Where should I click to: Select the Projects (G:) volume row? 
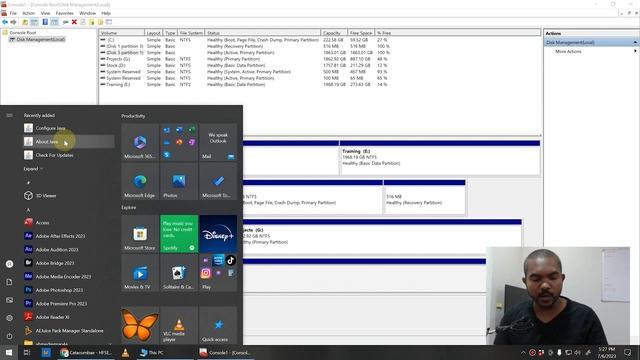[245, 59]
